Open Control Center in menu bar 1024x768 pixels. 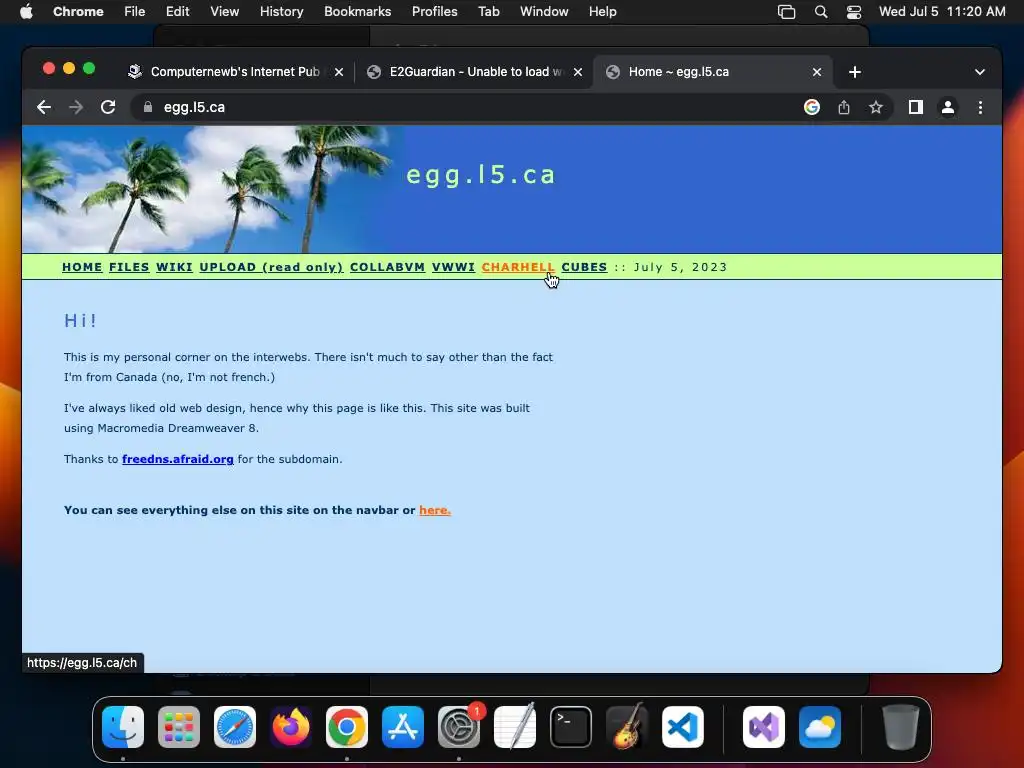(854, 12)
